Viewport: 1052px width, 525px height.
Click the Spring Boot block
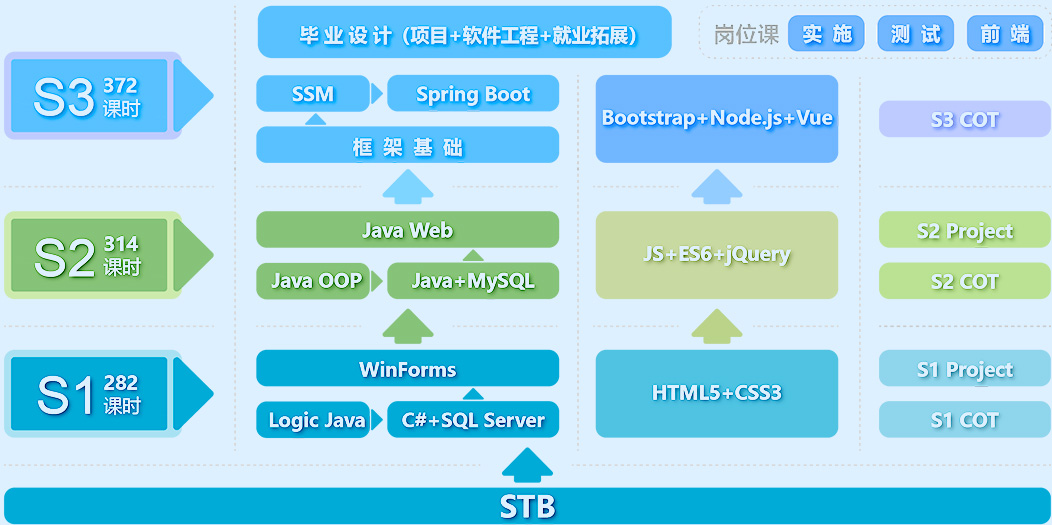click(473, 94)
